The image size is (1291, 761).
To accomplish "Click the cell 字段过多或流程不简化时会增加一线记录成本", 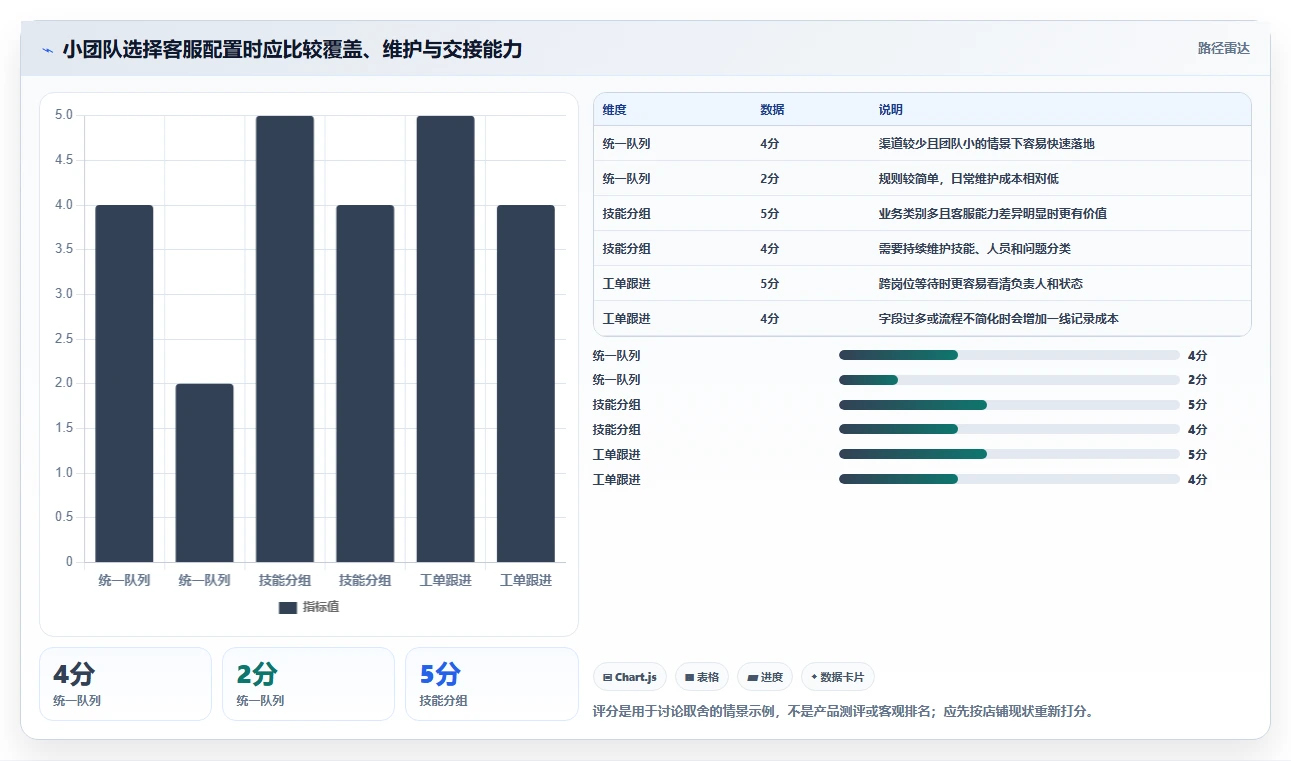I will 998,319.
